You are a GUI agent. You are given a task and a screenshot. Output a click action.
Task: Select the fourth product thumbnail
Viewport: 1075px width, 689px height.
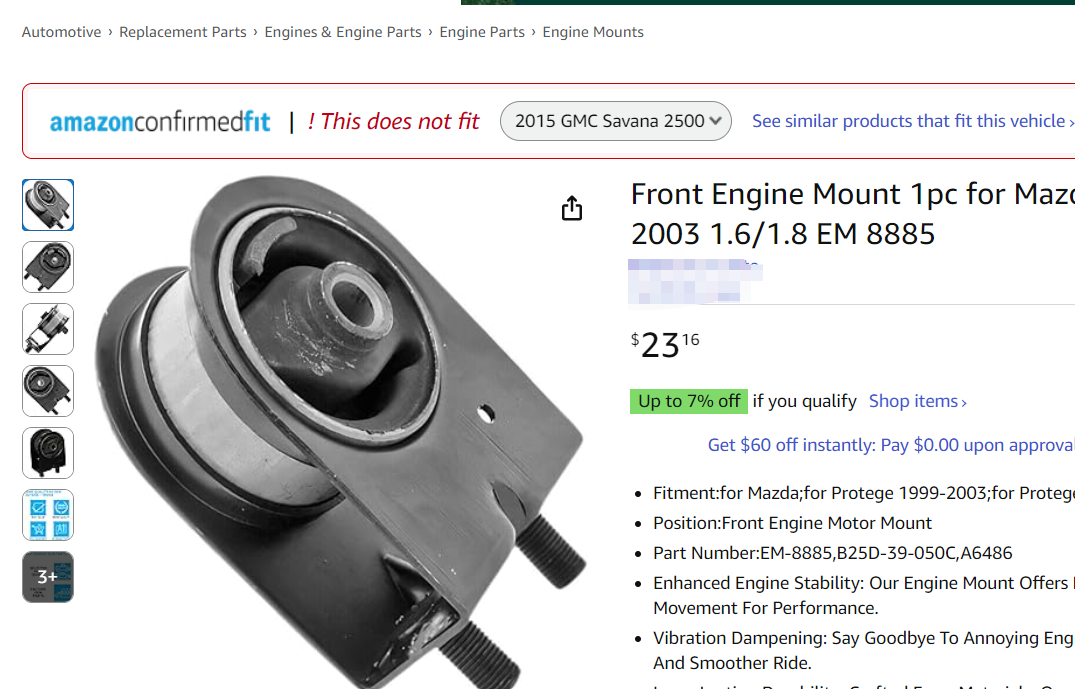click(48, 391)
